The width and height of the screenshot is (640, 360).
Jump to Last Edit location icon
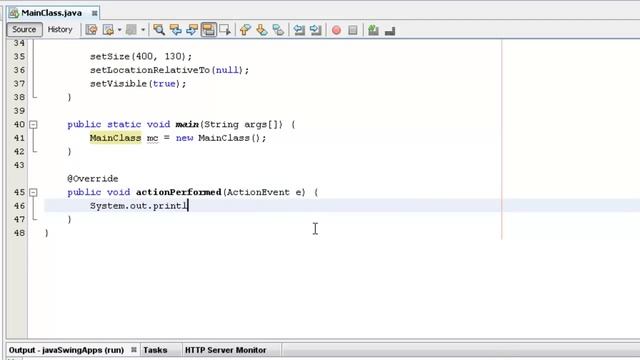(x=91, y=30)
